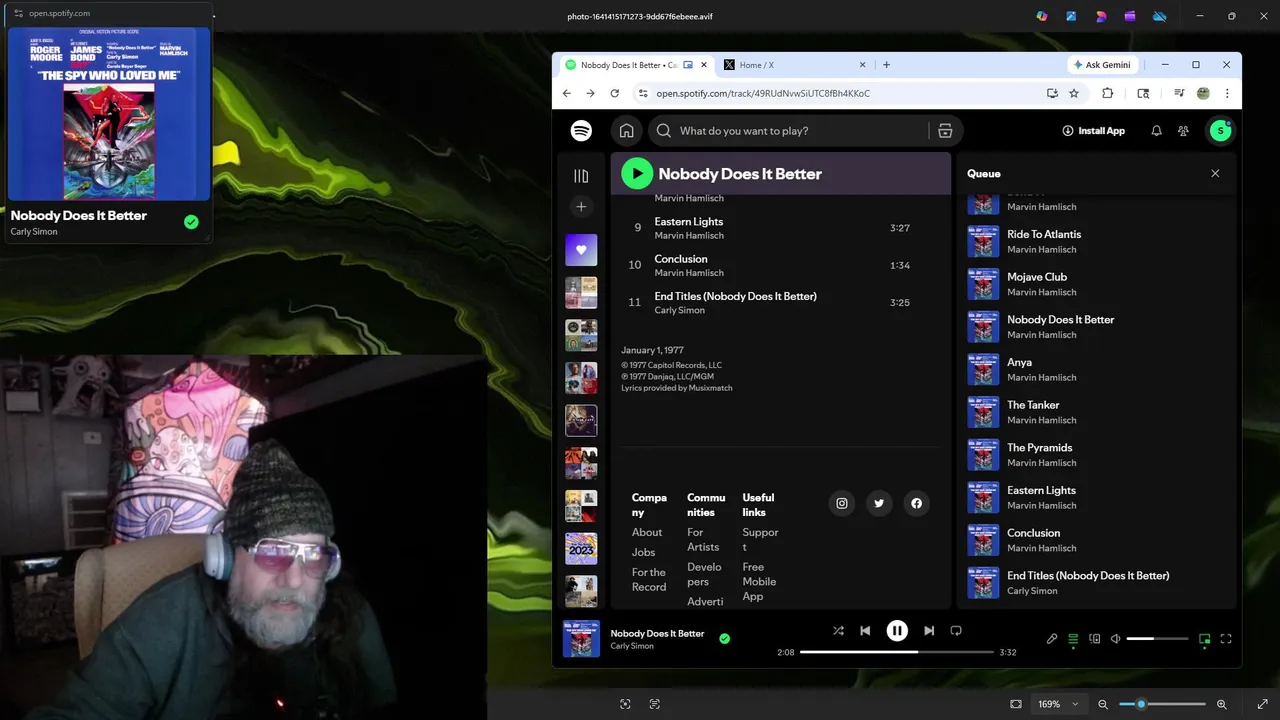The image size is (1280, 720).
Task: Adjust the Spotify volume slider
Action: 1157,639
